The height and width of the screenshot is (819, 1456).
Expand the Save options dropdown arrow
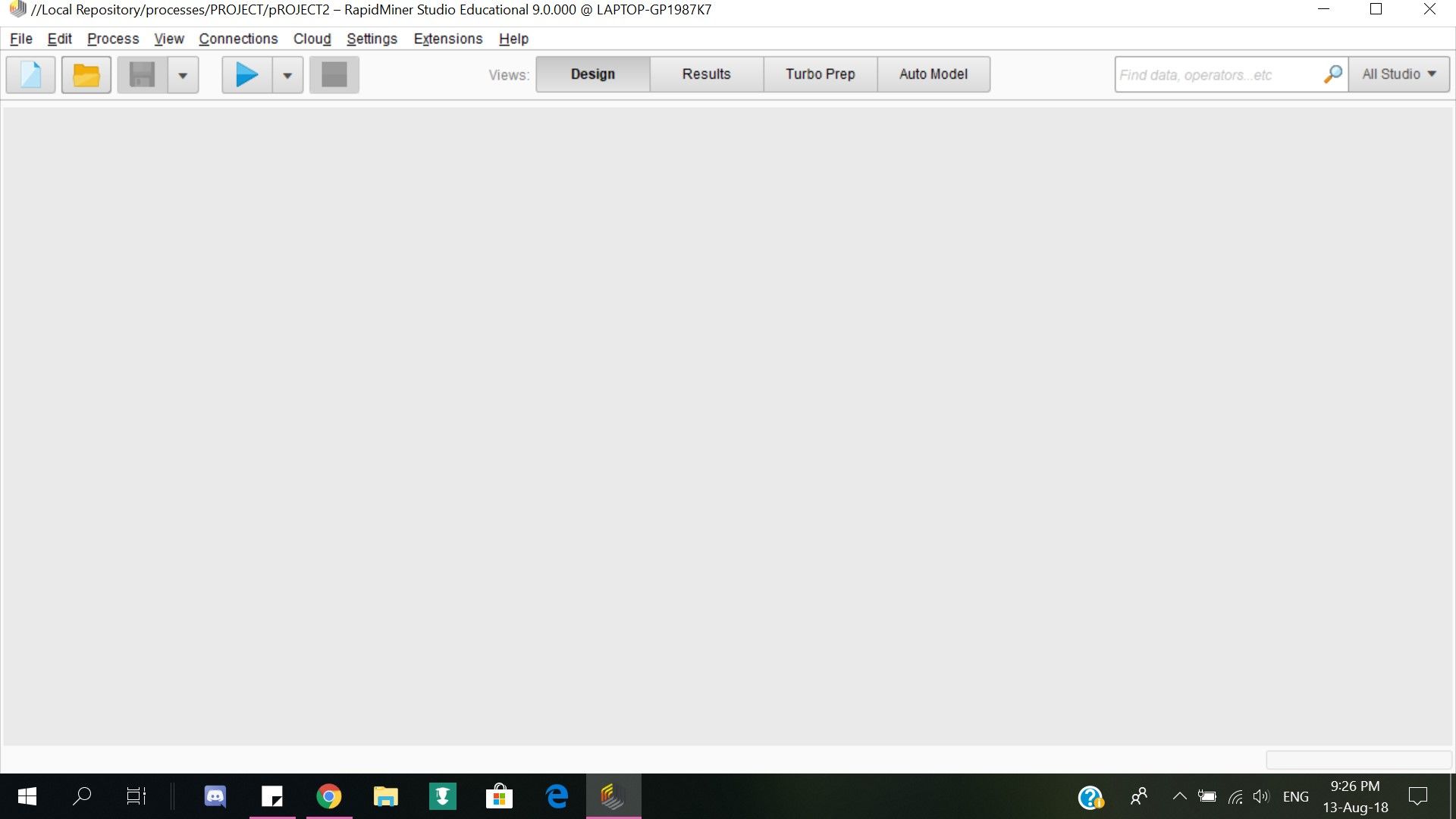[x=183, y=75]
